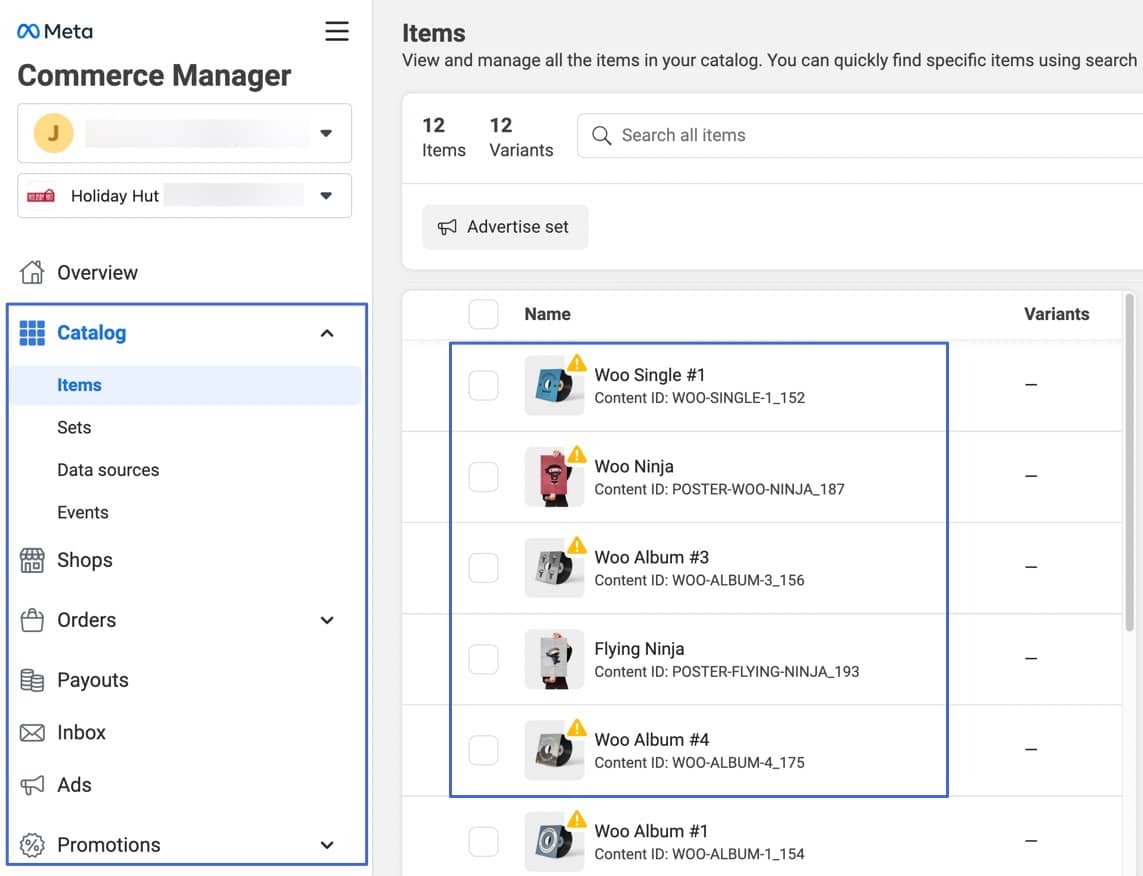Click the warning icon on Woo Ninja

click(577, 454)
